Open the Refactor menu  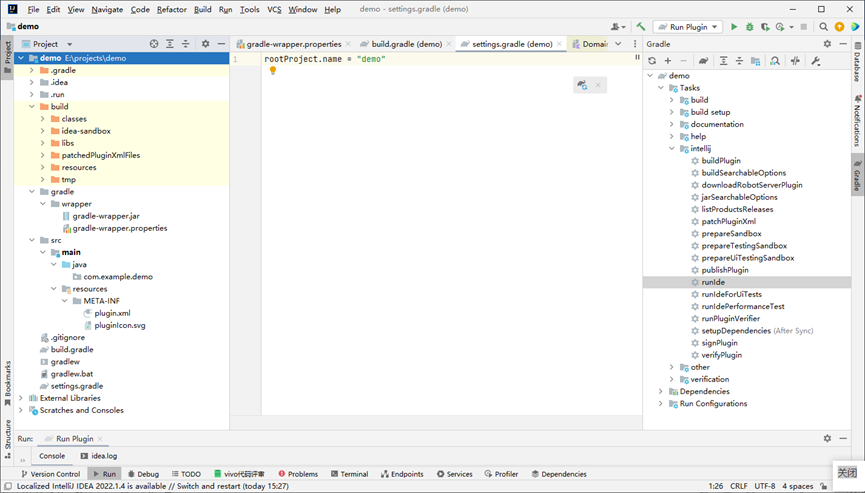point(172,9)
